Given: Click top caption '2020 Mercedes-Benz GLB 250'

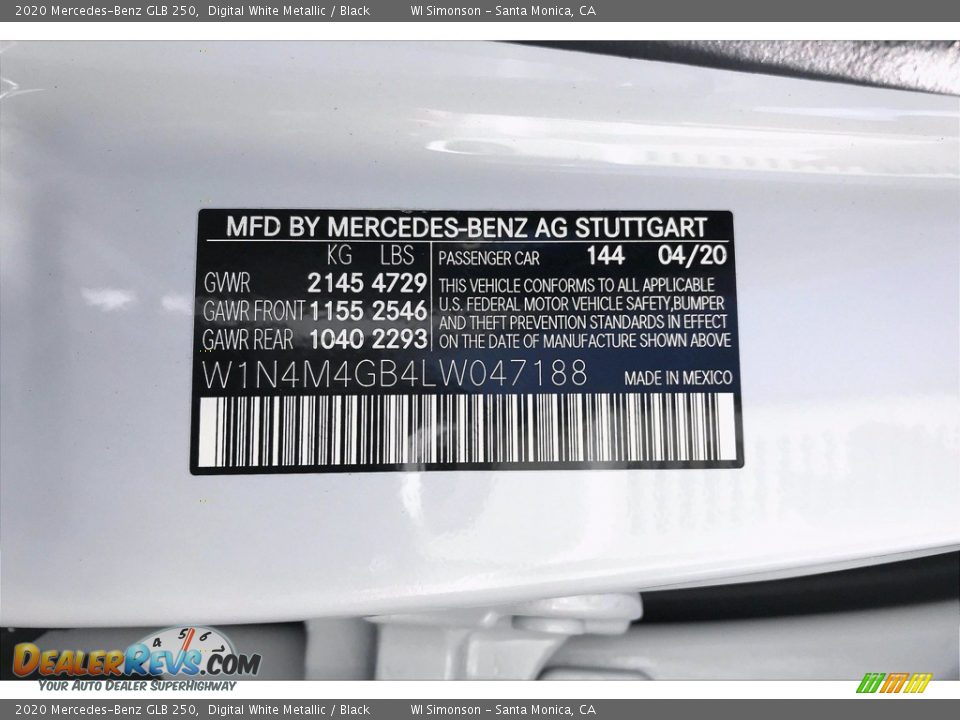Looking at the screenshot, I should [x=106, y=10].
